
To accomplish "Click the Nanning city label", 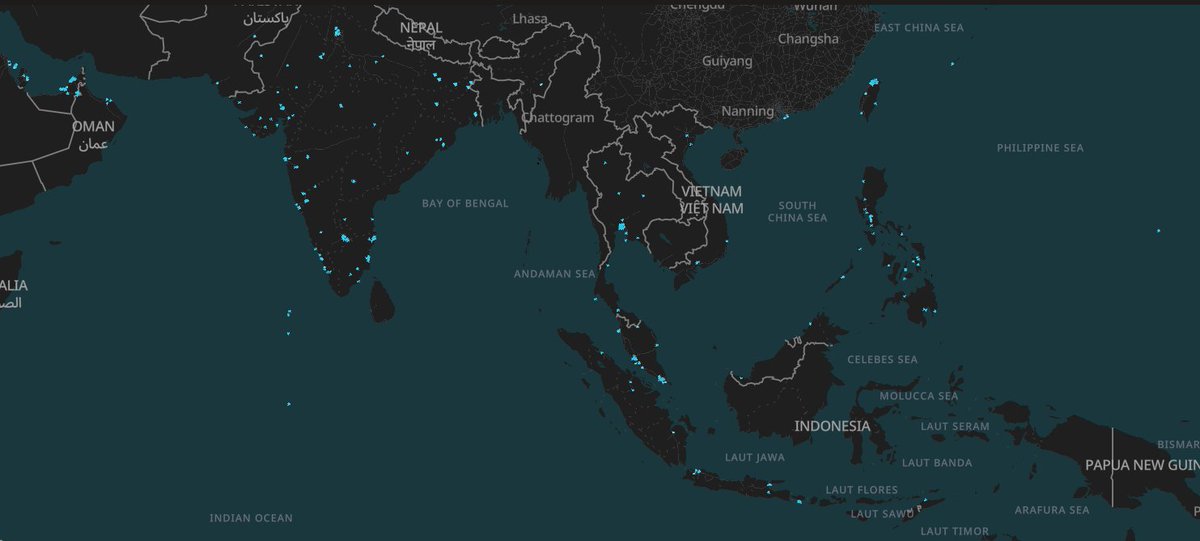I will [747, 111].
